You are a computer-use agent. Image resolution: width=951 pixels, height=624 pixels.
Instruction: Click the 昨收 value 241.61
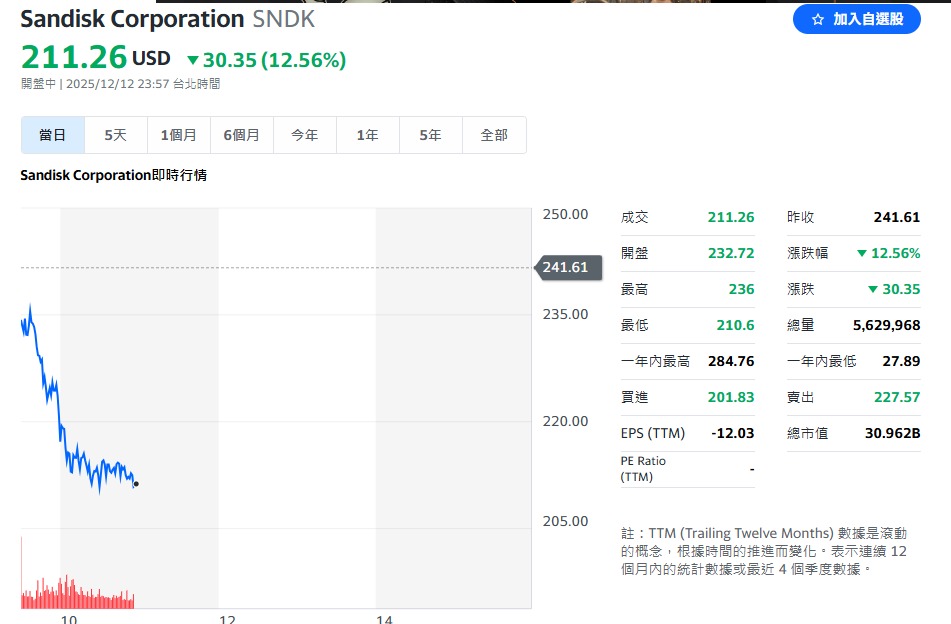(896, 217)
